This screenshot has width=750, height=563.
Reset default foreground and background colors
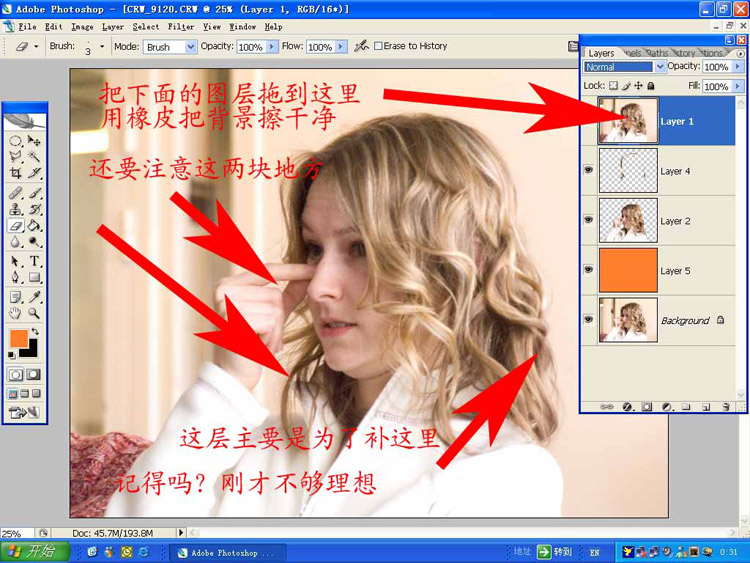pyautogui.click(x=11, y=355)
